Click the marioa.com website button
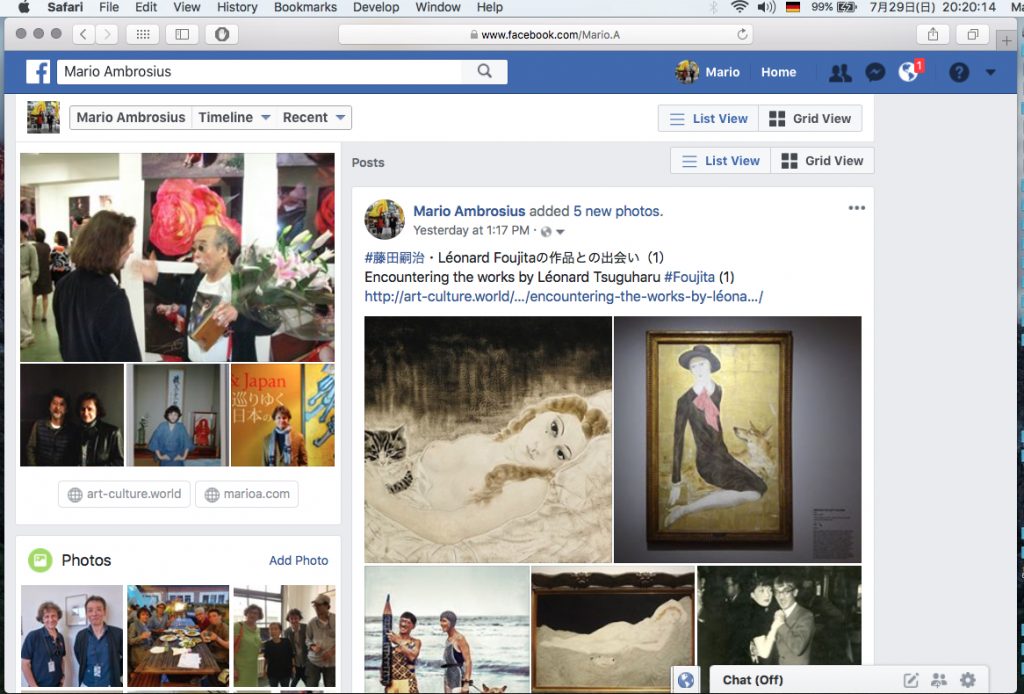1024x694 pixels. pos(247,494)
